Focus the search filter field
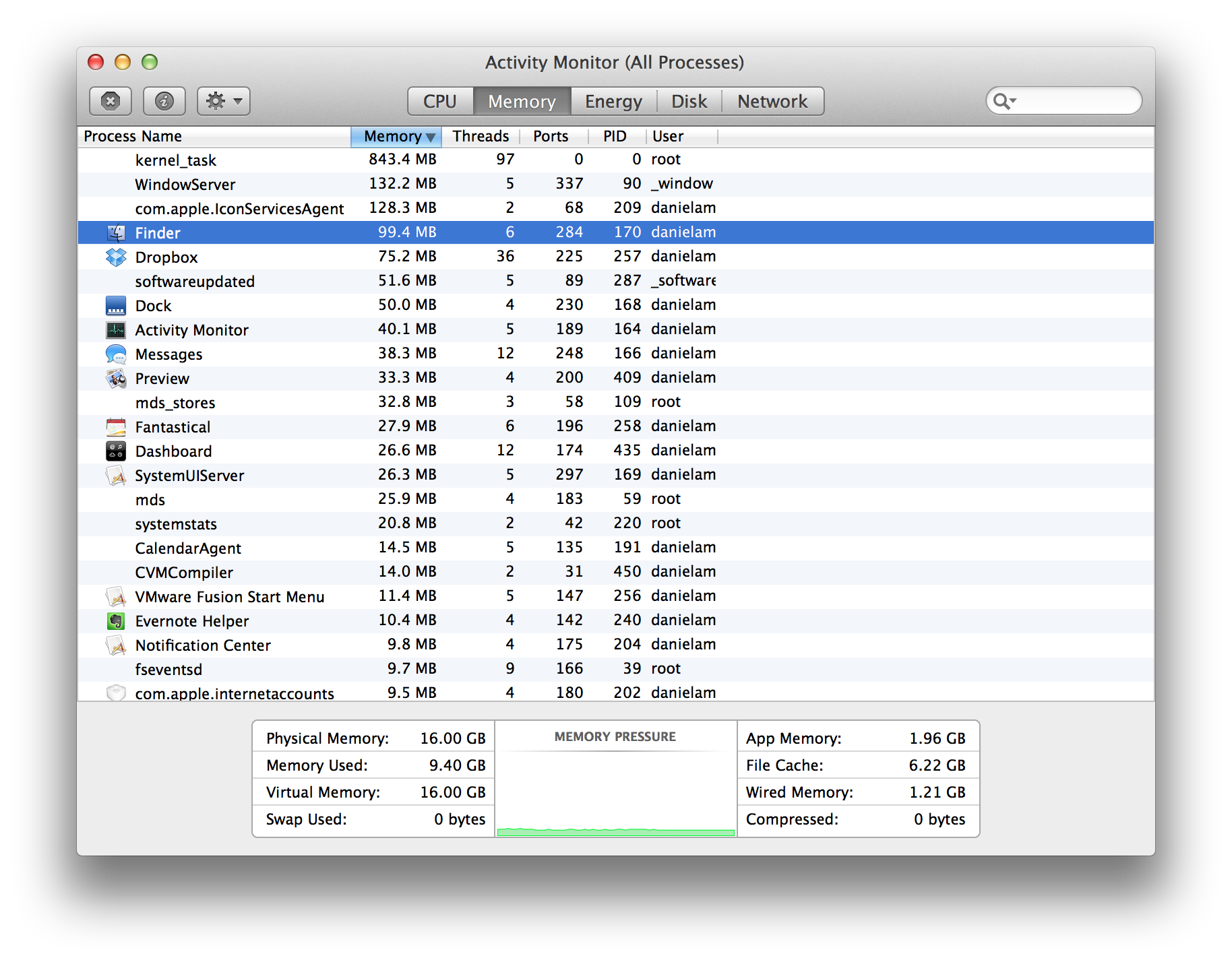This screenshot has height=962, width=1232. (x=1064, y=101)
